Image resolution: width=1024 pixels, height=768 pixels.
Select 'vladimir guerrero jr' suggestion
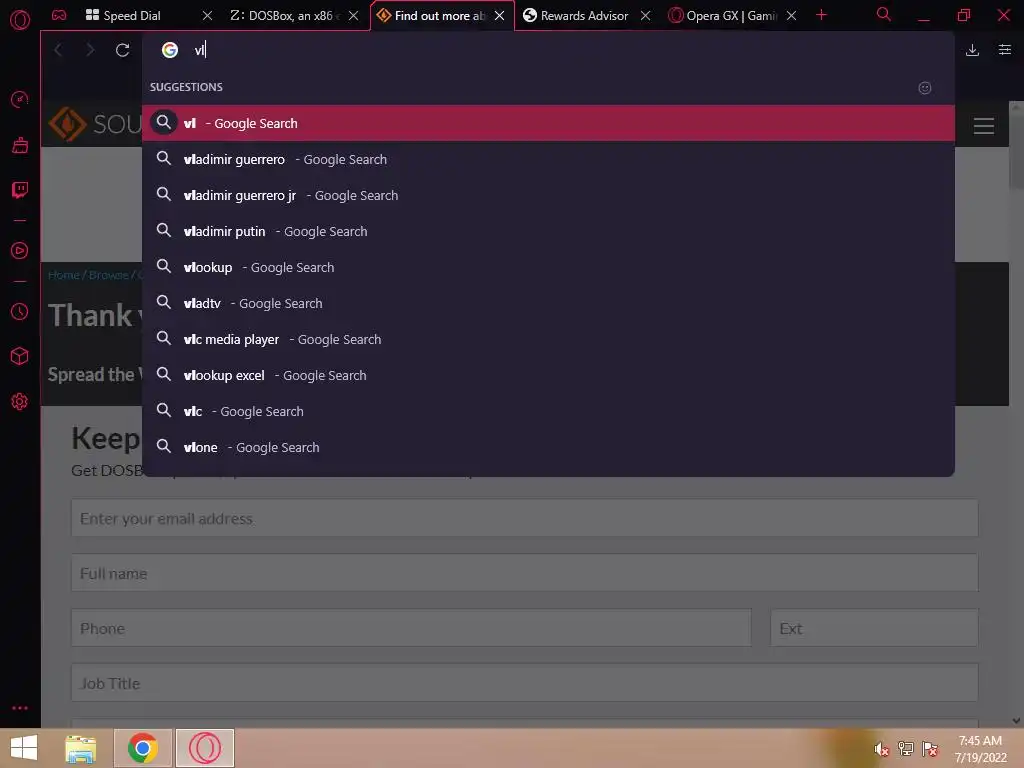(x=549, y=195)
